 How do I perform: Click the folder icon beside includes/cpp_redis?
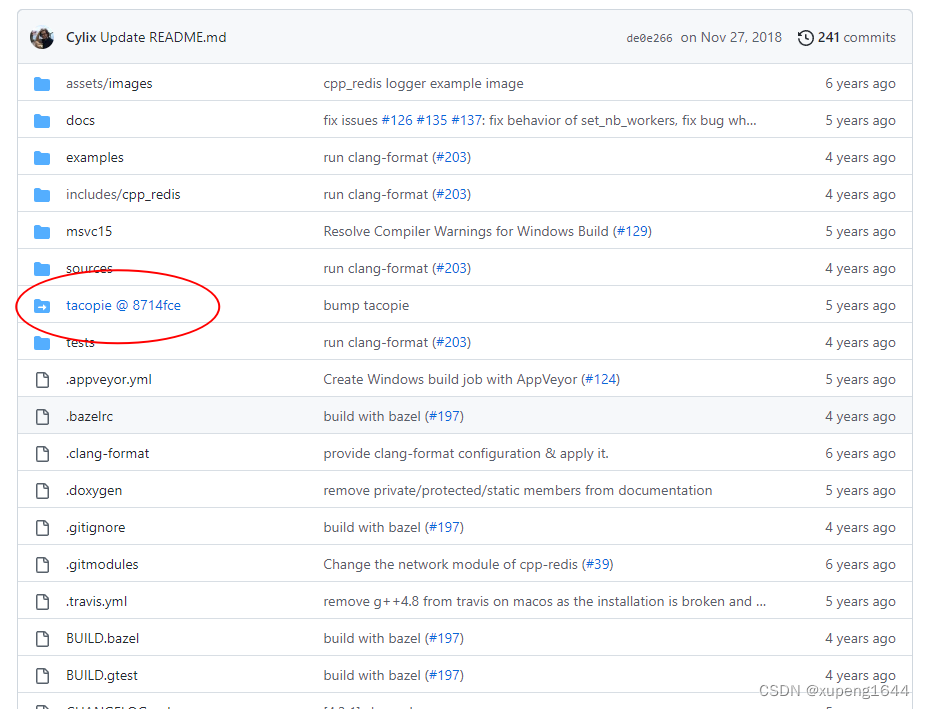pyautogui.click(x=41, y=194)
